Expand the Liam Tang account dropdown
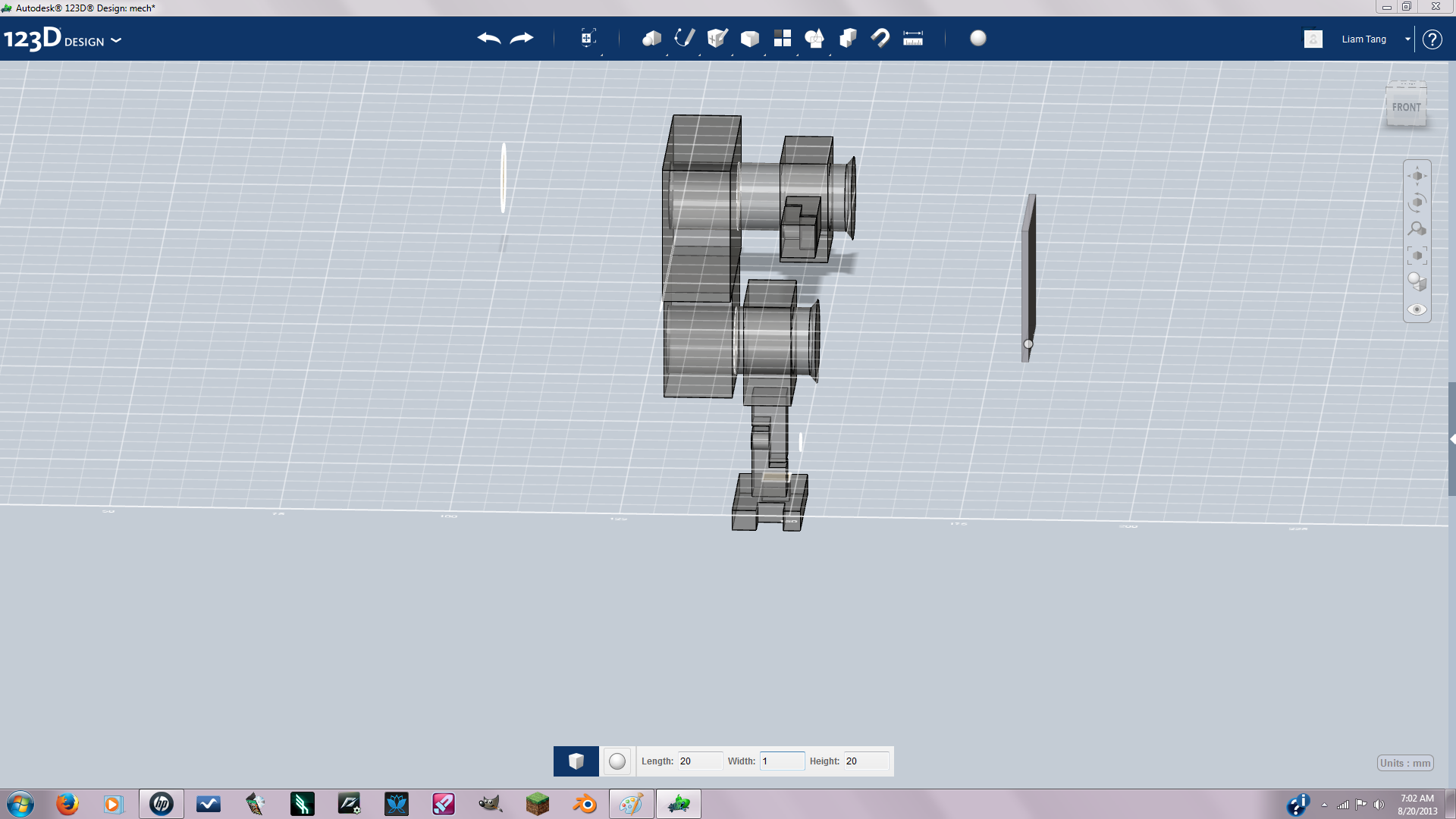Viewport: 1456px width, 819px height. pos(1407,39)
